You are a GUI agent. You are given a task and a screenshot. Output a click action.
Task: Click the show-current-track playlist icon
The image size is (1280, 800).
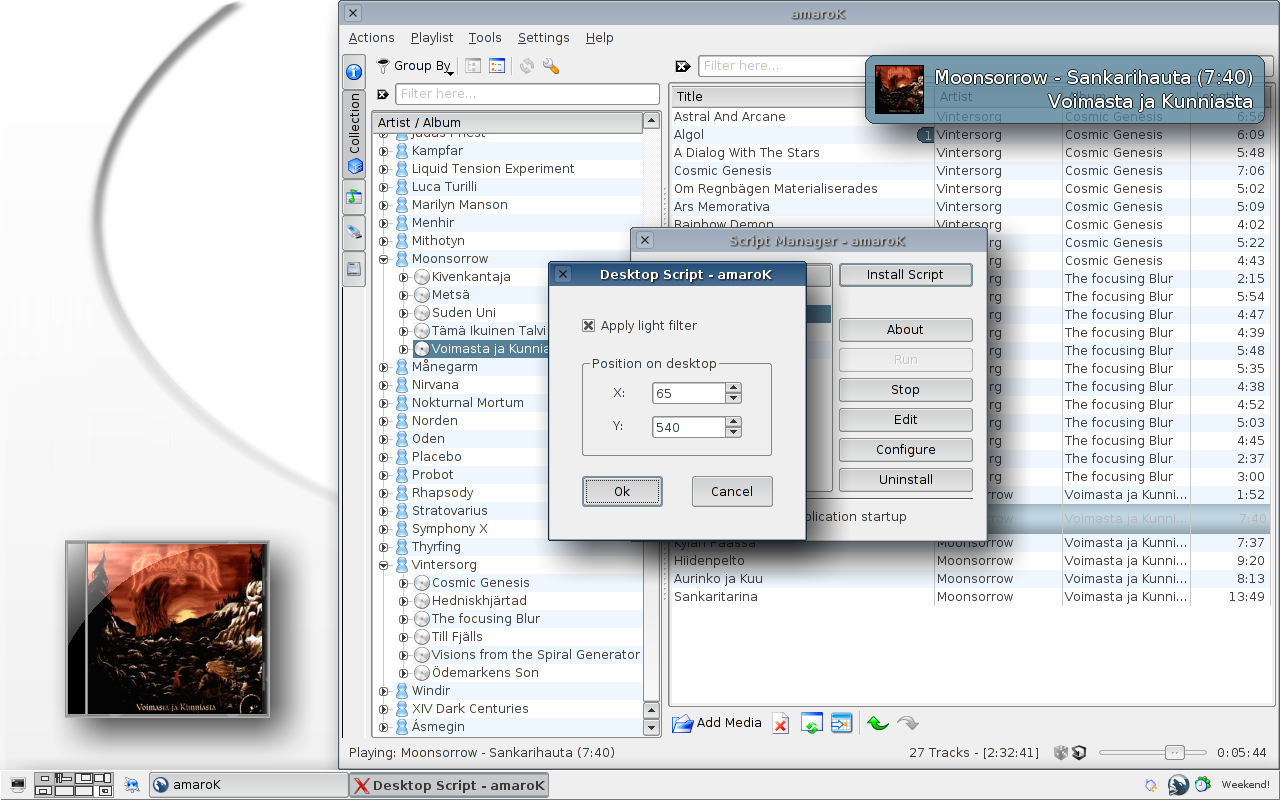(842, 723)
